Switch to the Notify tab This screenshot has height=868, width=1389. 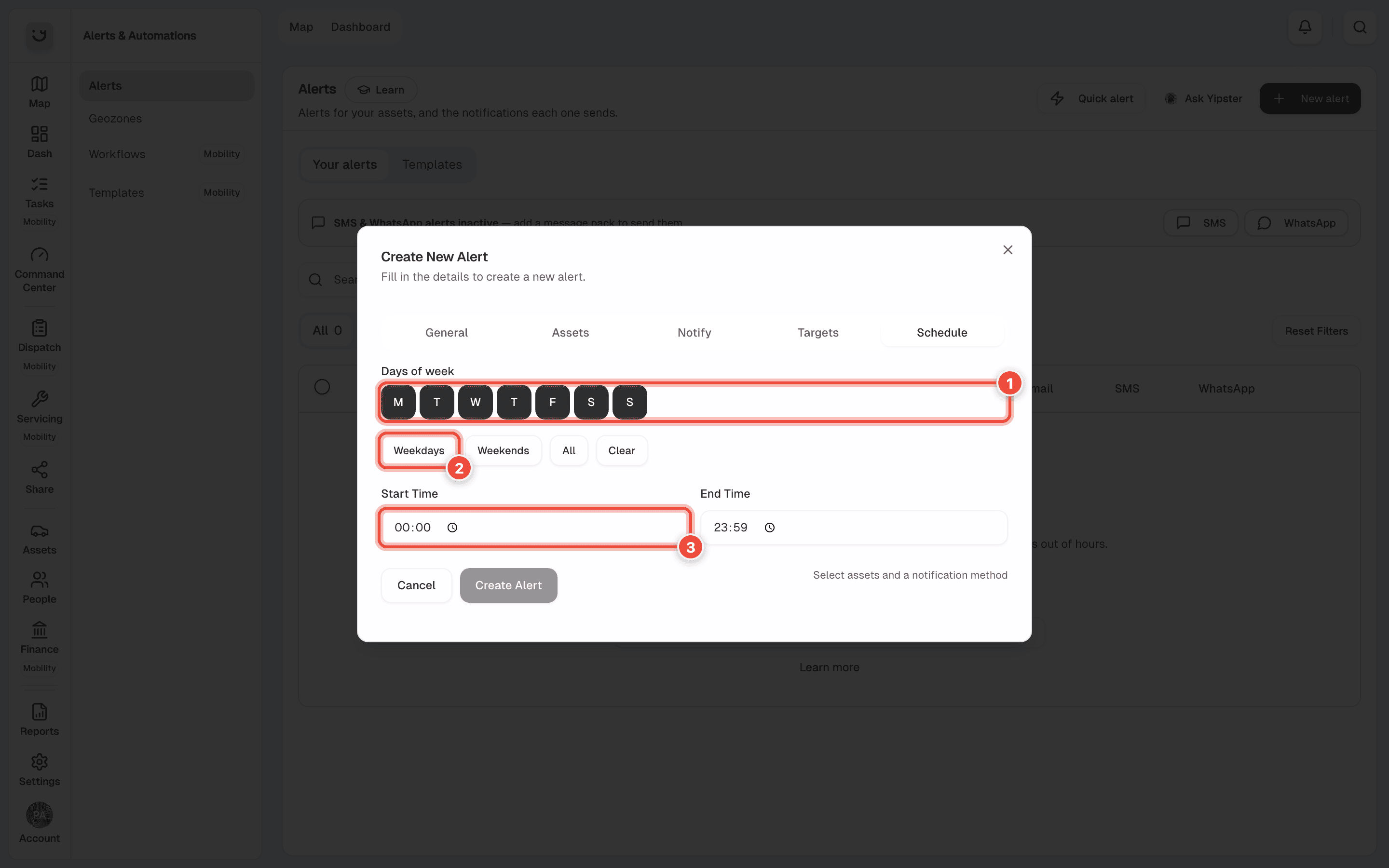pos(694,333)
